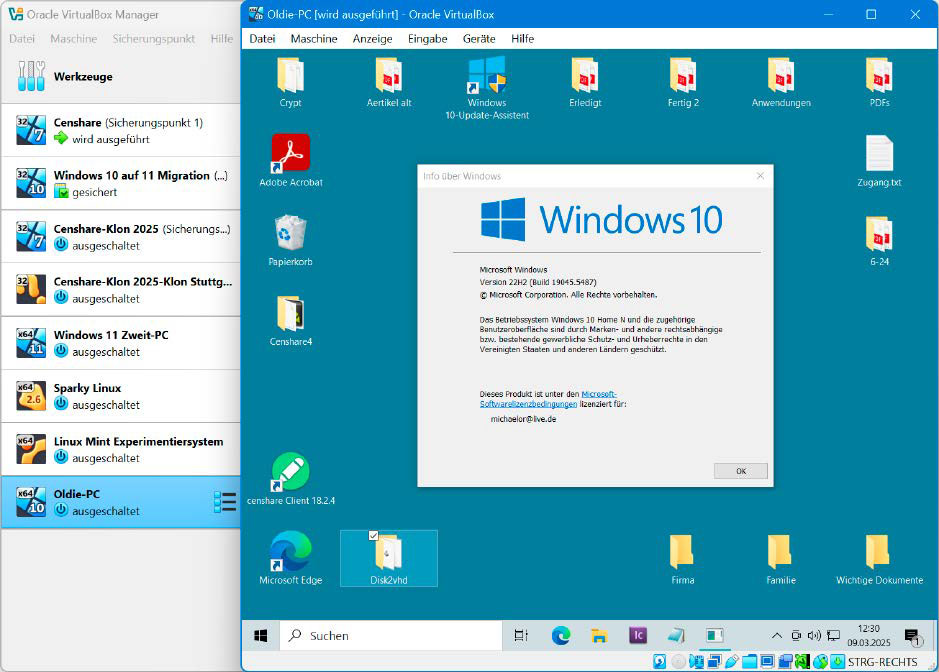The width and height of the screenshot is (939, 672).
Task: Expand the hidden system tray icons chevron
Action: [x=776, y=635]
